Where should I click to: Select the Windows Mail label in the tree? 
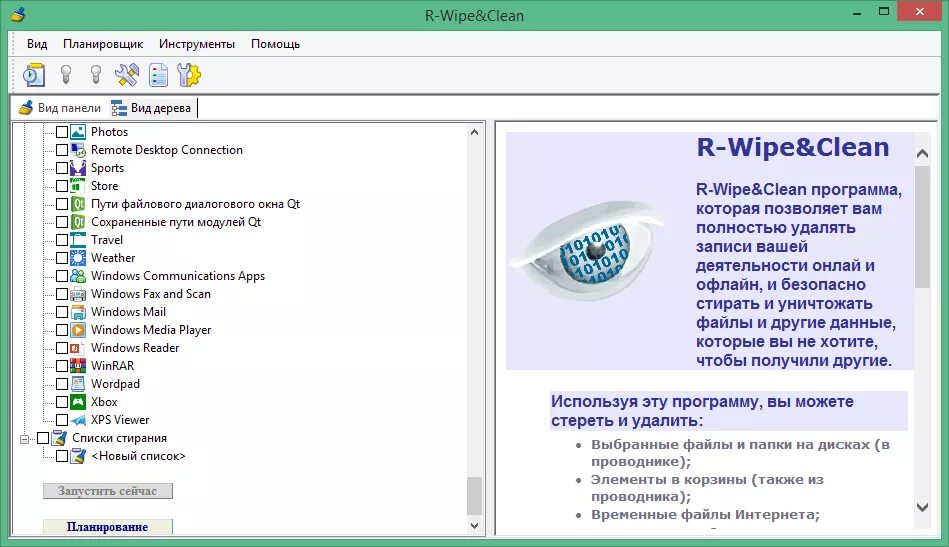[x=128, y=312]
